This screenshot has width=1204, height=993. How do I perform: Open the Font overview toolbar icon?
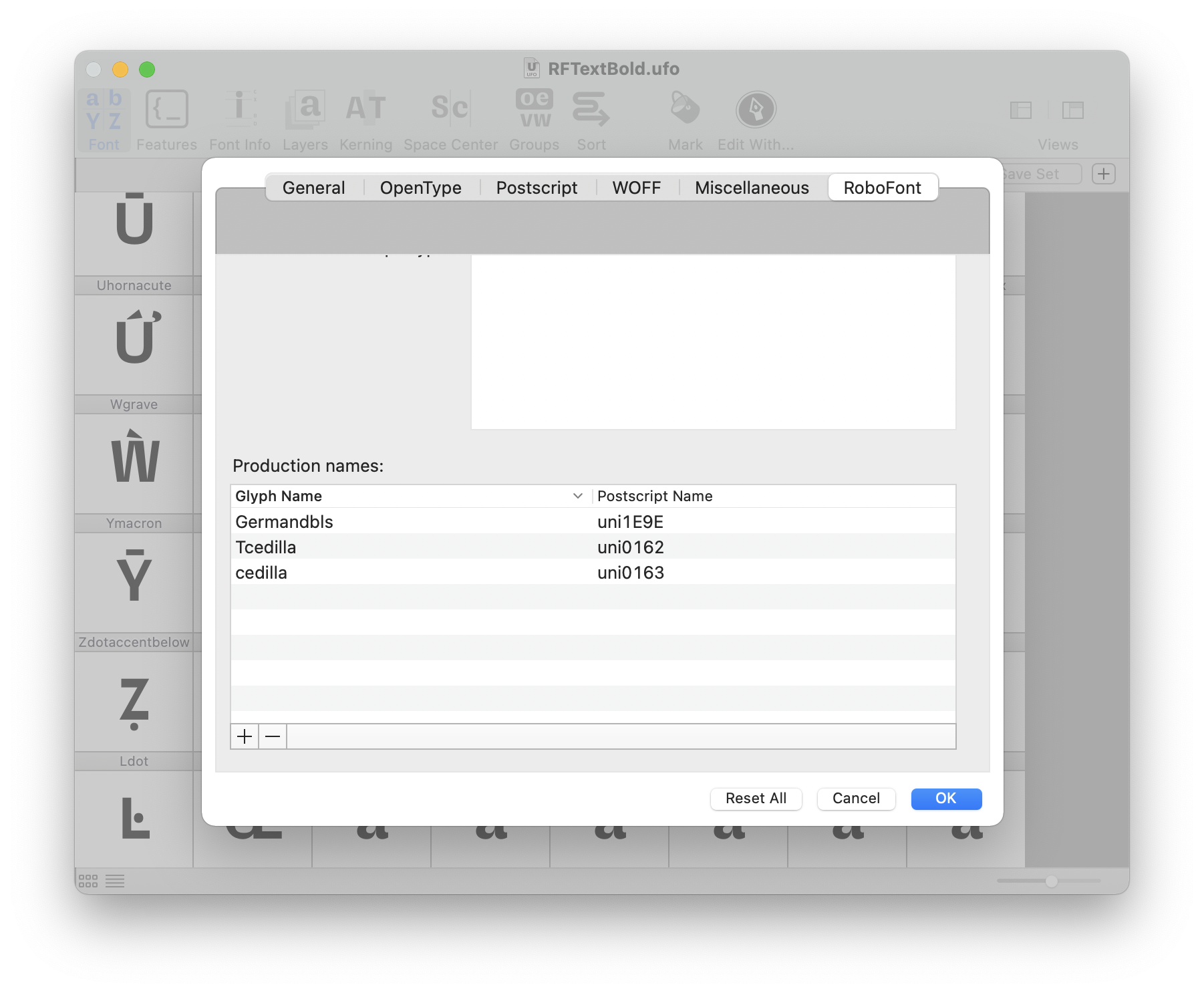pyautogui.click(x=104, y=120)
